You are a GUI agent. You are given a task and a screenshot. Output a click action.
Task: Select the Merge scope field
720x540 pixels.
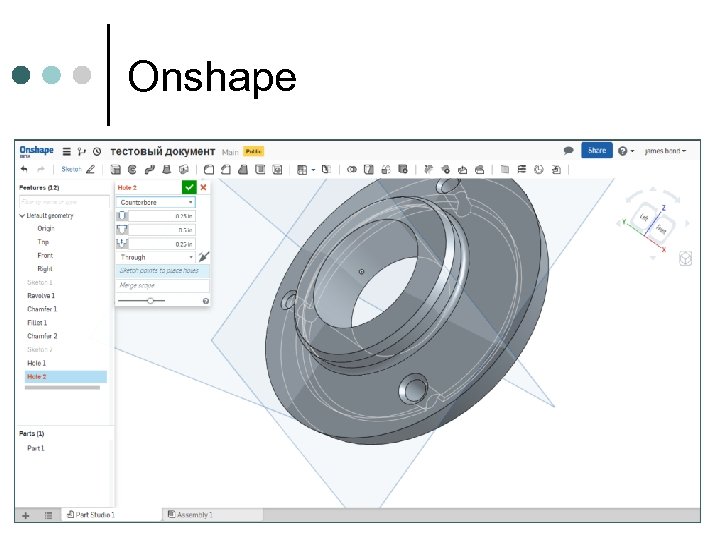pyautogui.click(x=163, y=286)
